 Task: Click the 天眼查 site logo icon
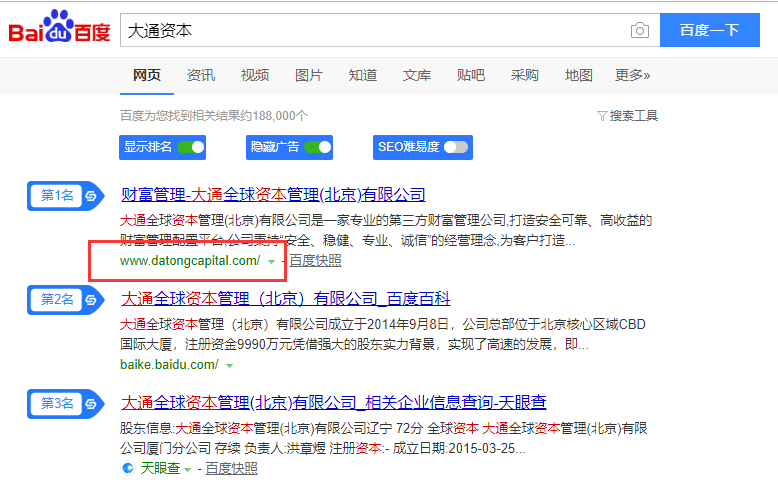coord(128,468)
